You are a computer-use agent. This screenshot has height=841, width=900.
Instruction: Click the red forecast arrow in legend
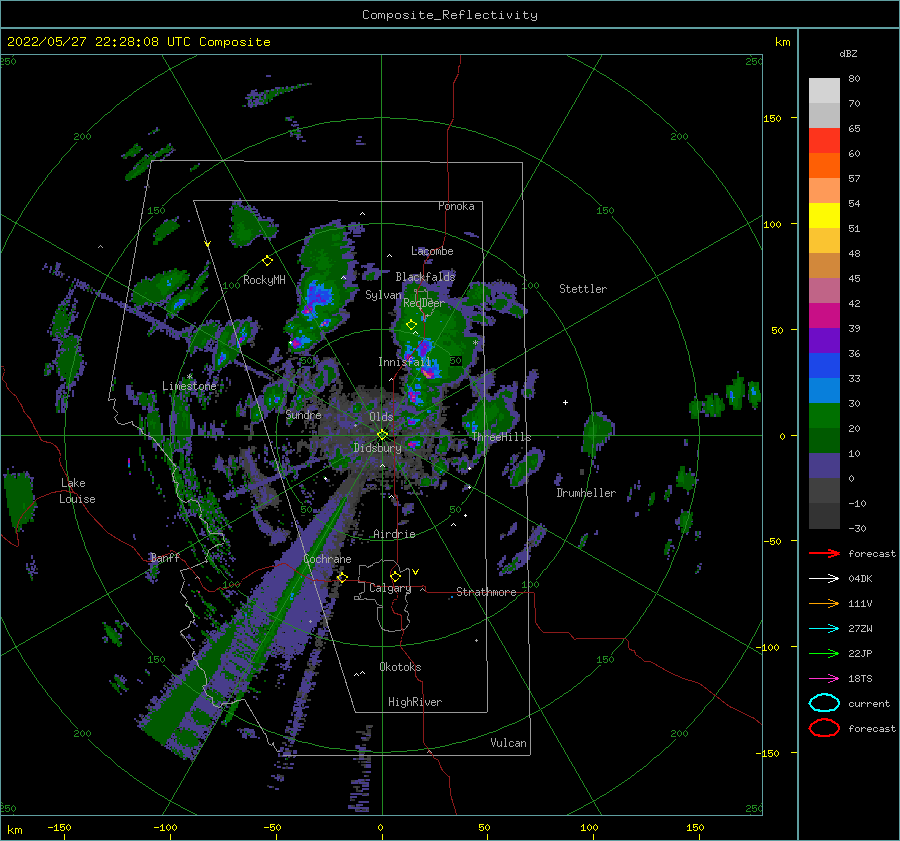point(824,553)
